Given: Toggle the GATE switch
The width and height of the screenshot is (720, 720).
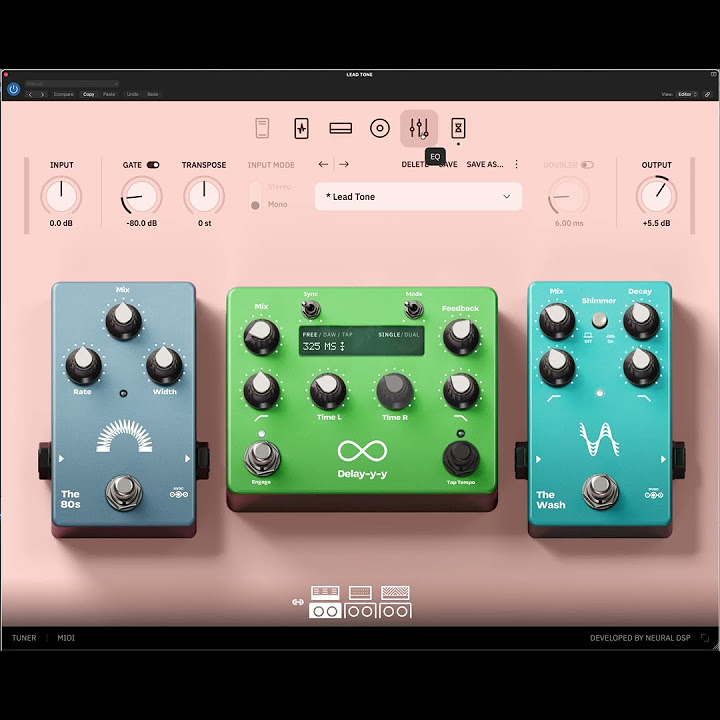Looking at the screenshot, I should pos(153,165).
